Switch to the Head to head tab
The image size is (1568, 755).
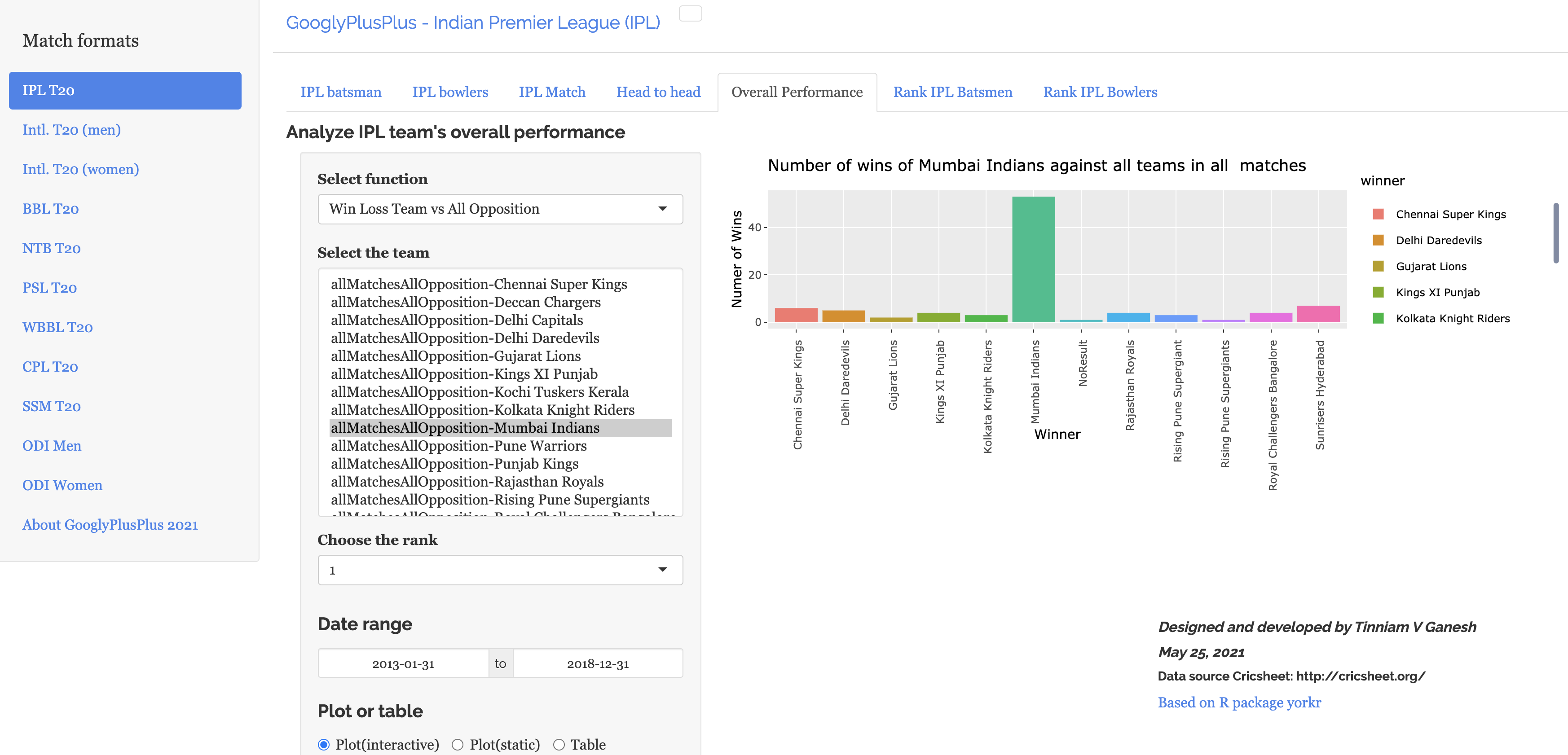(x=658, y=92)
